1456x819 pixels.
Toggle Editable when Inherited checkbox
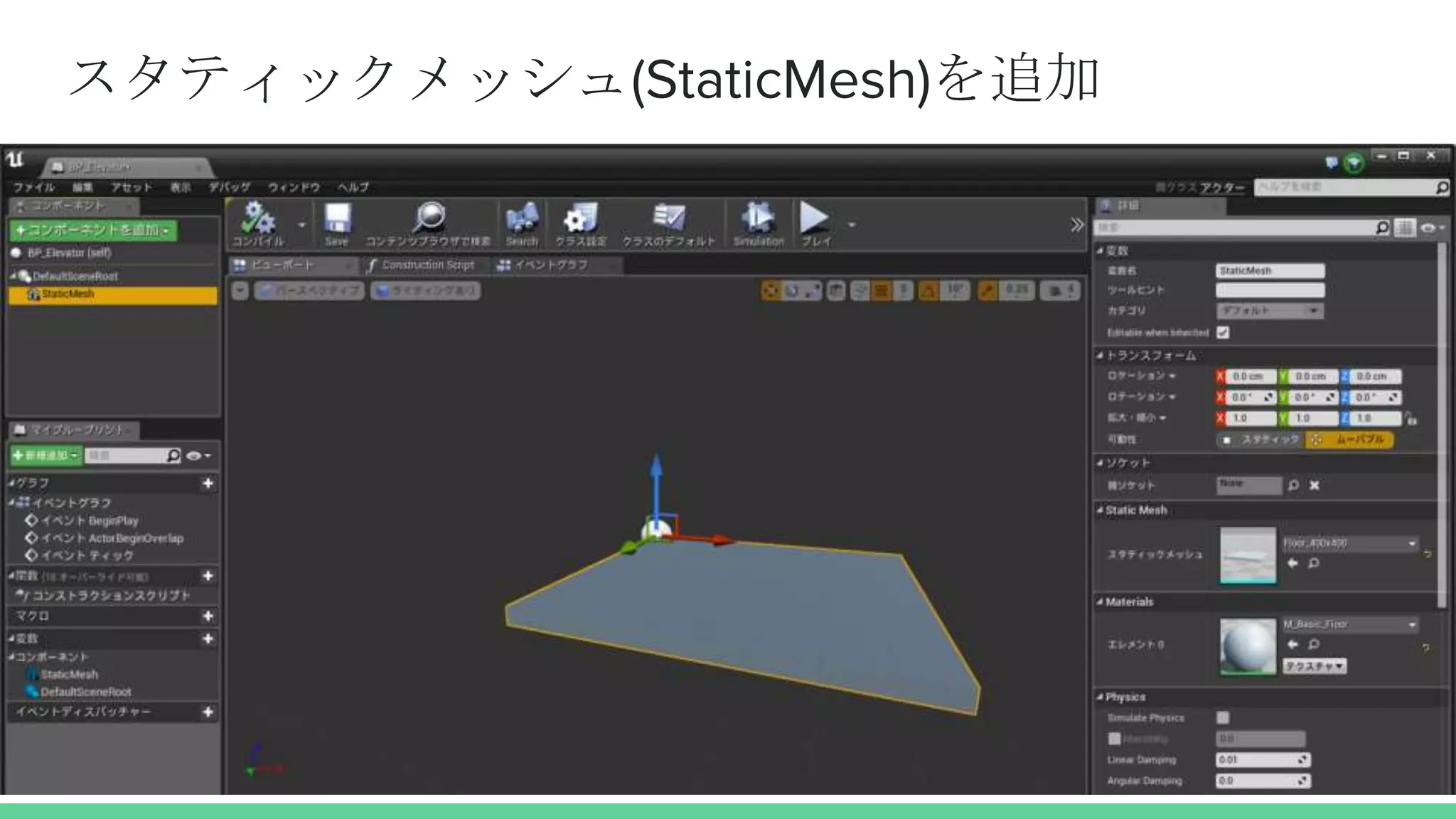pos(1223,332)
